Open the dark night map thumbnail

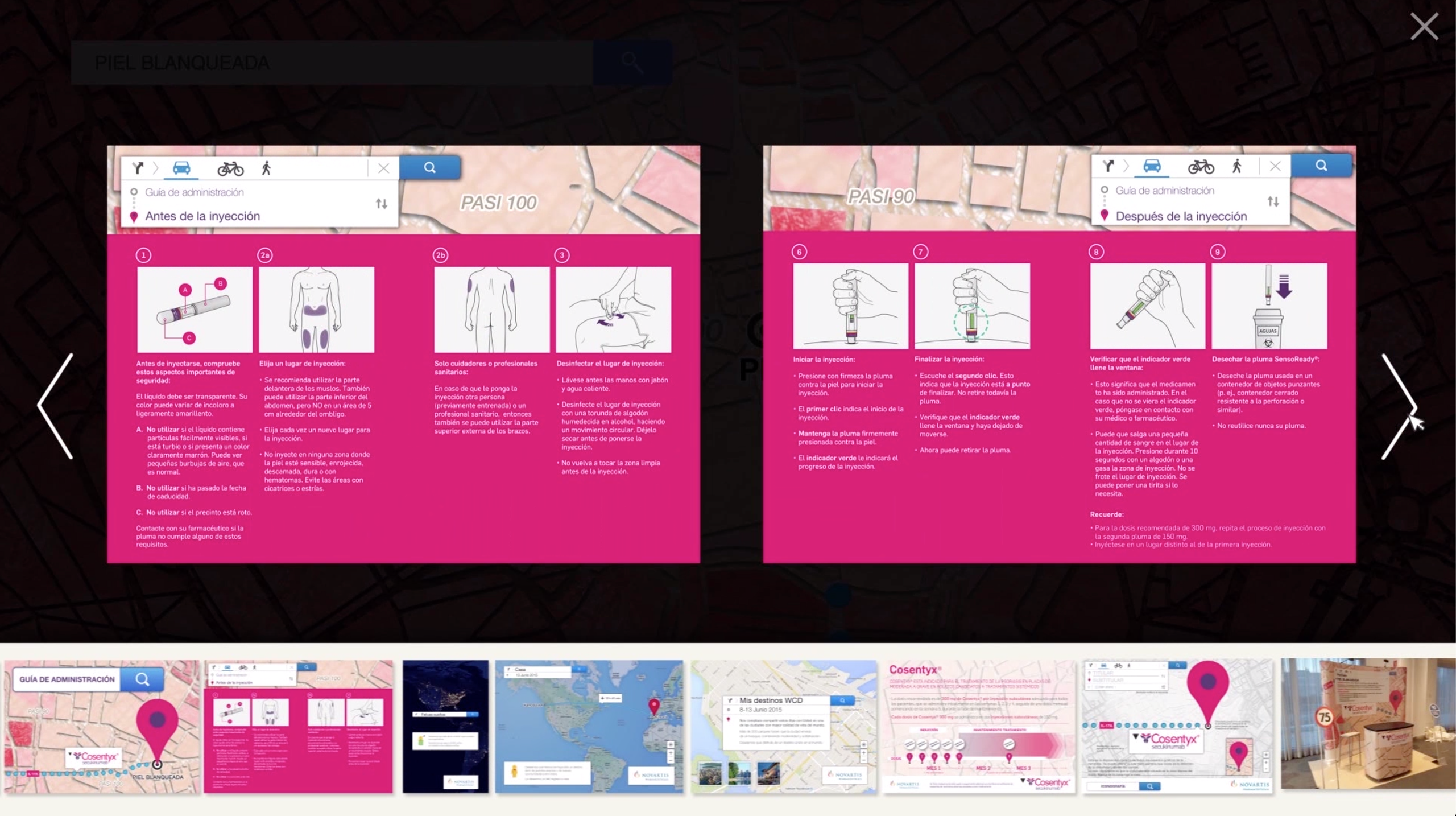click(445, 726)
